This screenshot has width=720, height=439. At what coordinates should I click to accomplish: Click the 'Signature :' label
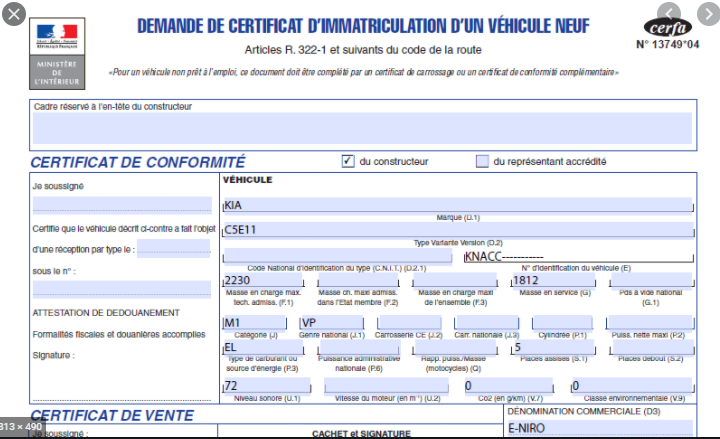[53, 355]
